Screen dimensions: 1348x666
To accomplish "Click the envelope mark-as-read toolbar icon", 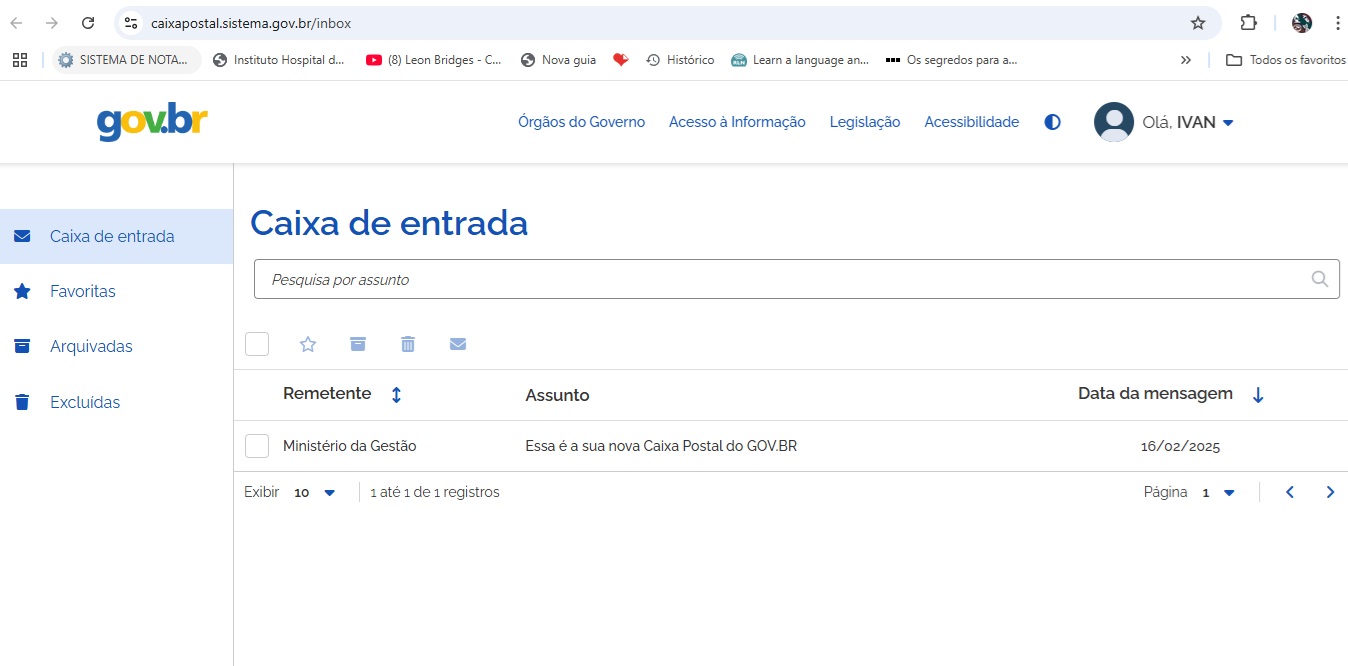I will click(x=458, y=344).
